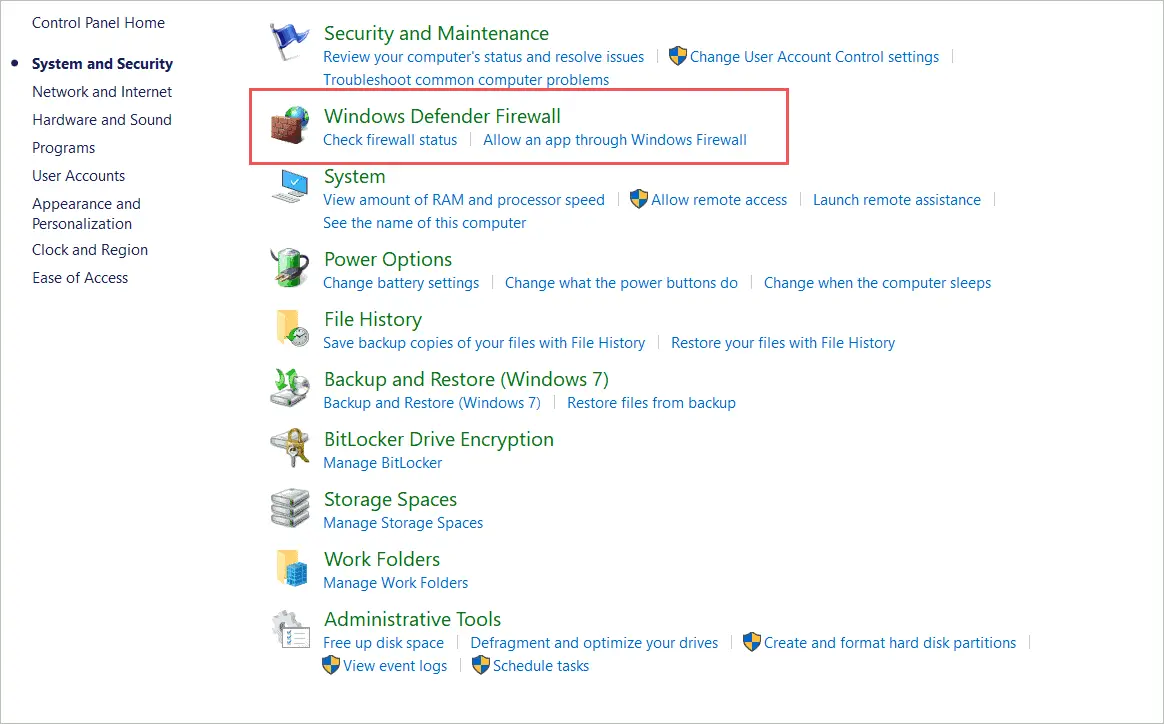This screenshot has height=724, width=1164.
Task: Open Allow an app through Windows Firewall
Action: click(615, 140)
